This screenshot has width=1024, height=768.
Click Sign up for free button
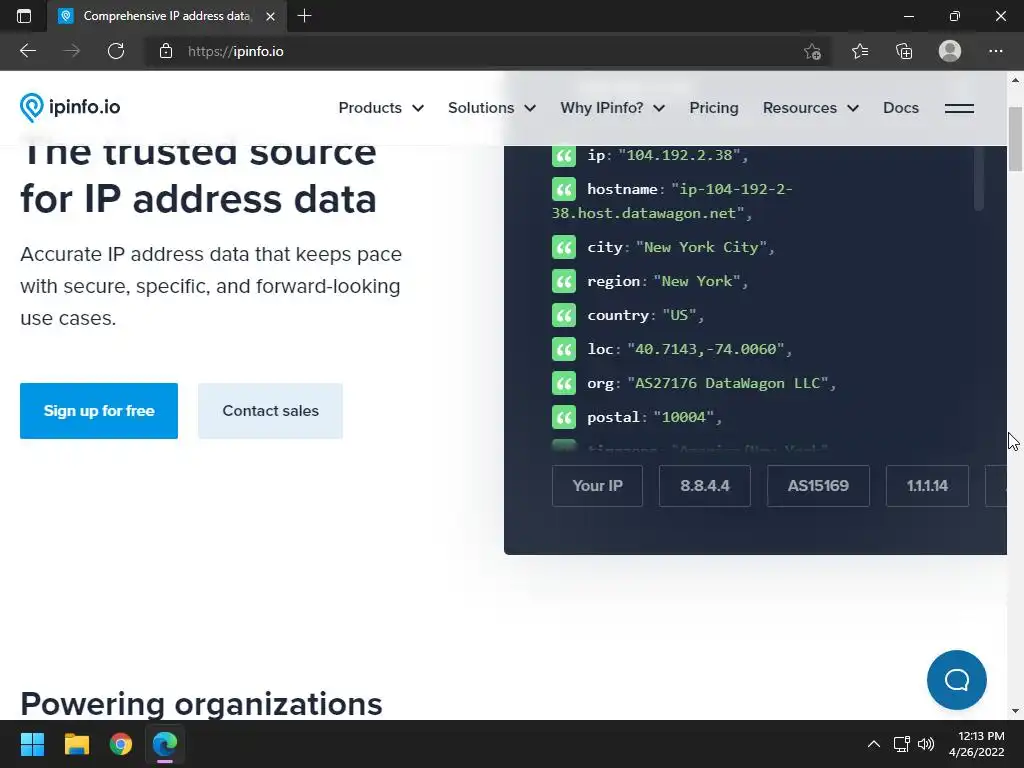[99, 411]
